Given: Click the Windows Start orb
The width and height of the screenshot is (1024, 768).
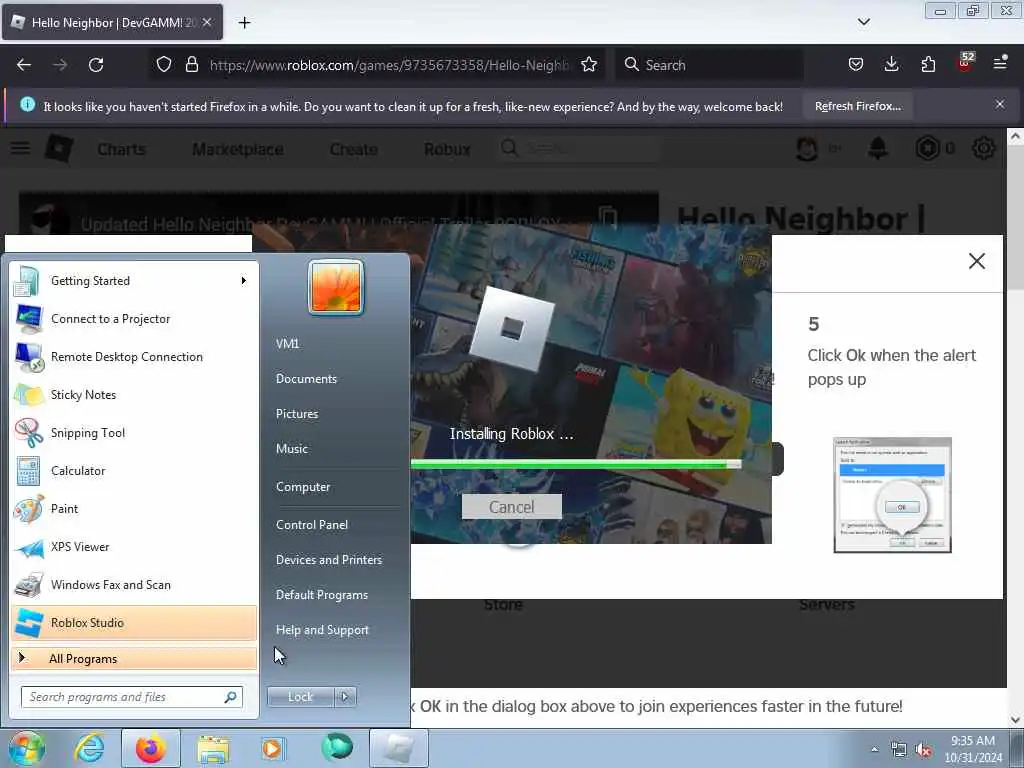Looking at the screenshot, I should point(26,748).
